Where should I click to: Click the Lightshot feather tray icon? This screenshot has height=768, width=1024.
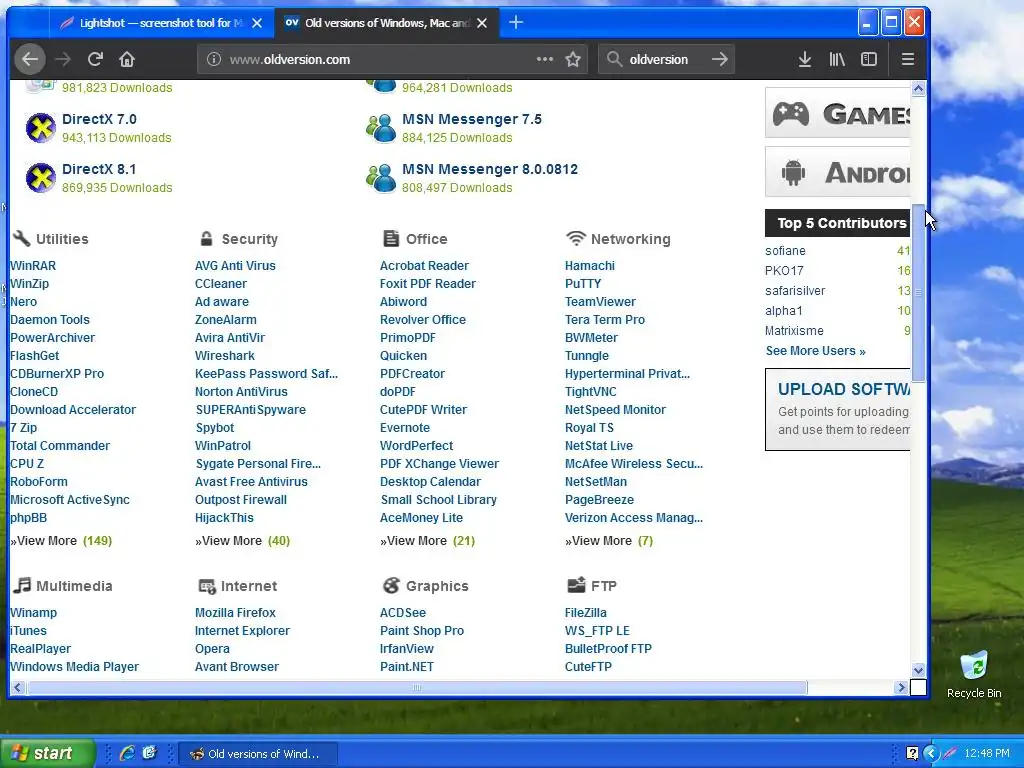[950, 754]
